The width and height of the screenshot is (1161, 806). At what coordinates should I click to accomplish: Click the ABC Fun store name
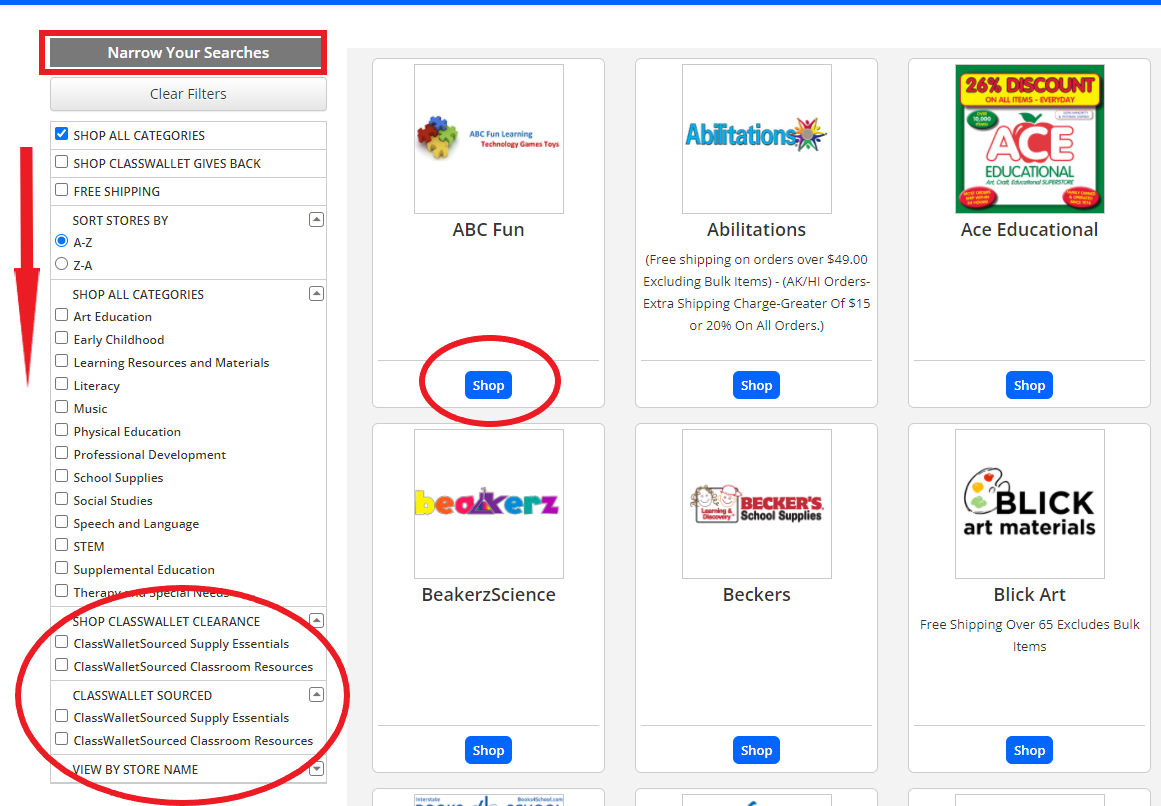pos(489,229)
